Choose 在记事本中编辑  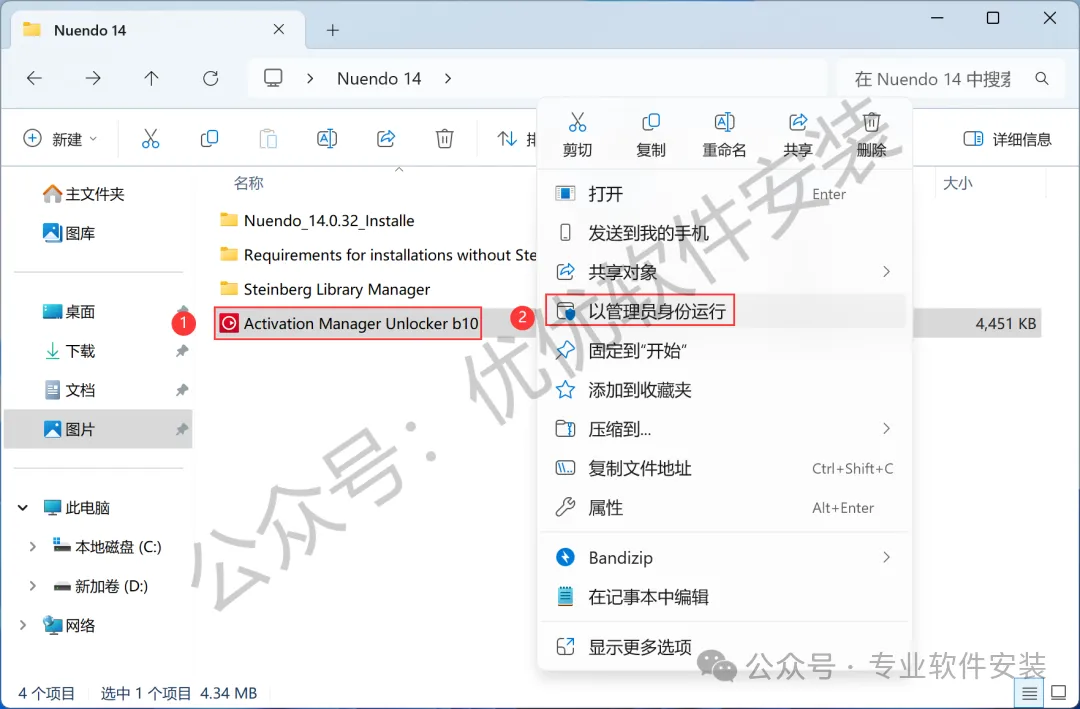click(725, 596)
